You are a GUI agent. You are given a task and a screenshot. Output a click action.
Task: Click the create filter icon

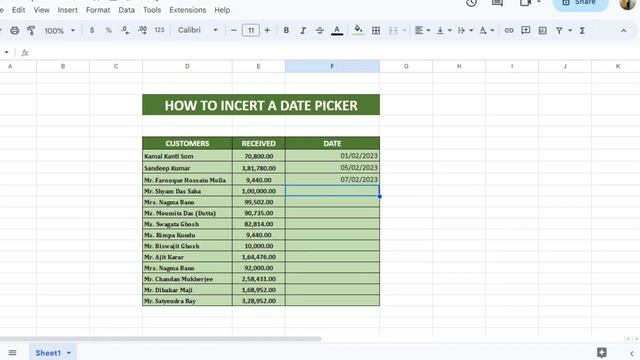tap(559, 31)
